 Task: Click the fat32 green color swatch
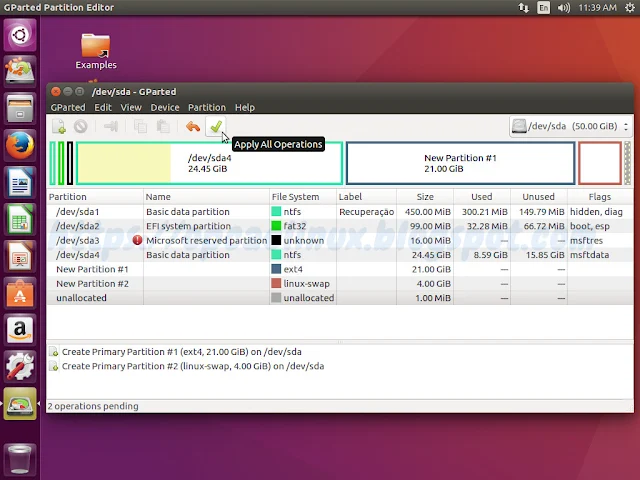point(276,226)
